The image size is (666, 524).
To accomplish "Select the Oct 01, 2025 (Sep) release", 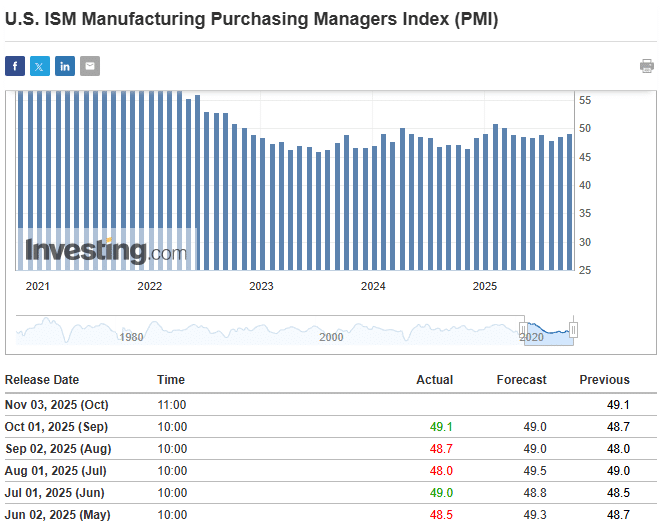I will point(57,427).
